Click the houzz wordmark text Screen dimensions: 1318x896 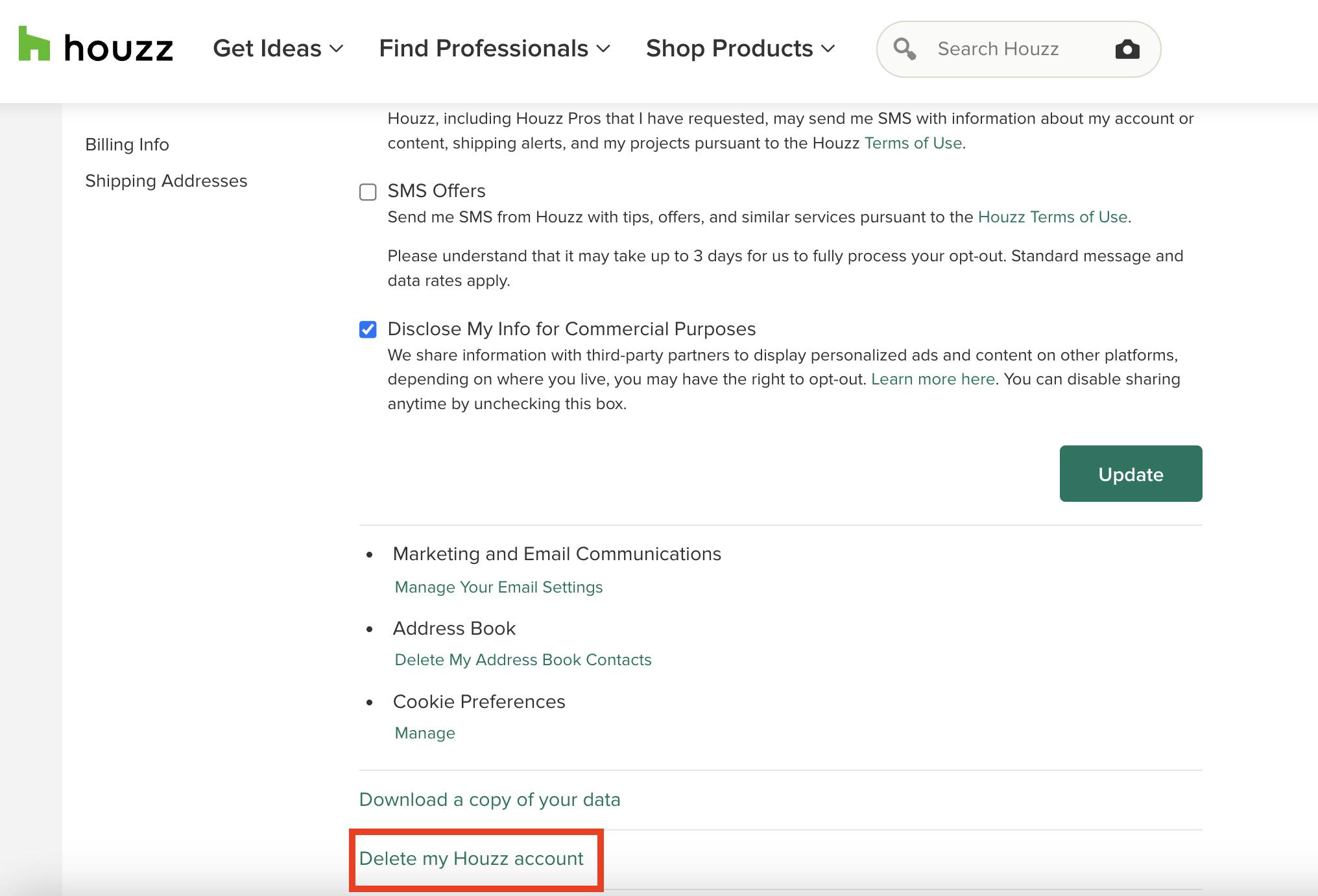tap(119, 49)
